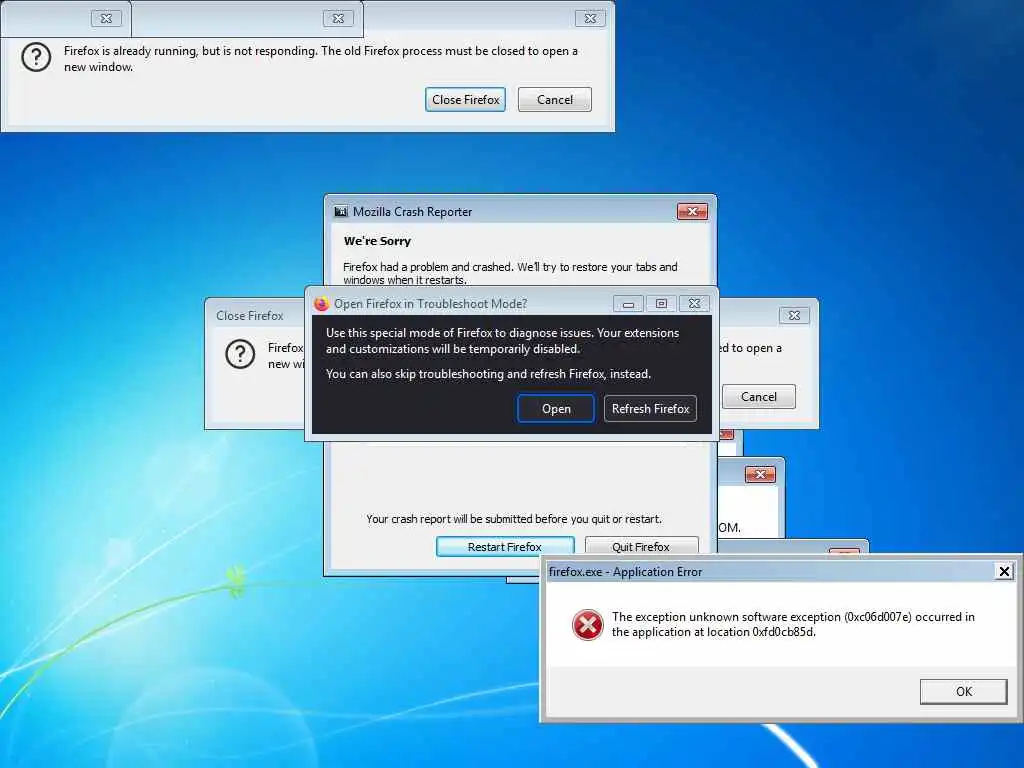1024x768 pixels.
Task: Maximize the Troubleshoot Mode dialog
Action: click(661, 304)
